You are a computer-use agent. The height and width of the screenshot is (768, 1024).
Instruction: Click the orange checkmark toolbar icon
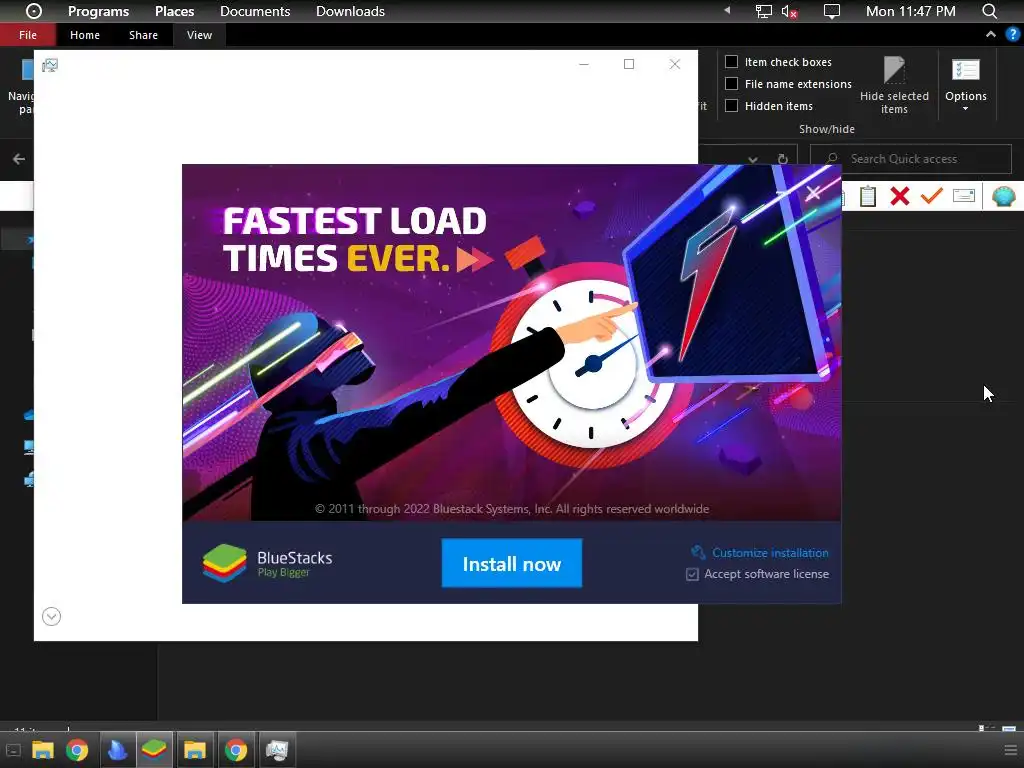point(931,195)
